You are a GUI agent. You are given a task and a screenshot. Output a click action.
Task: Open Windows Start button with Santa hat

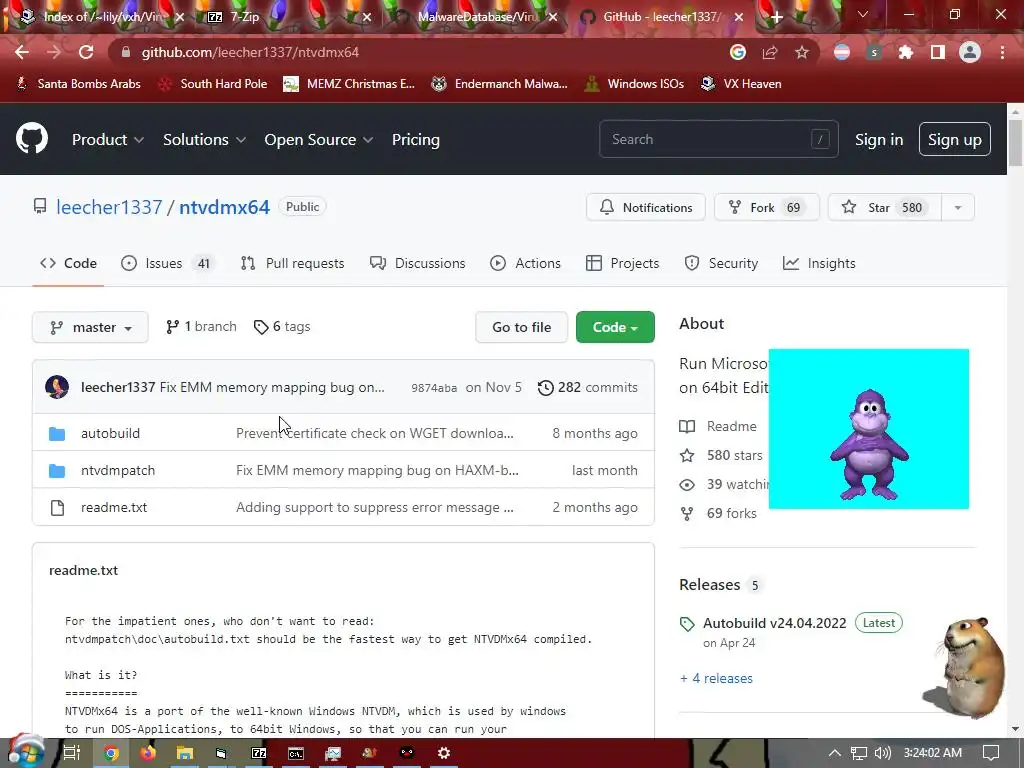(26, 752)
